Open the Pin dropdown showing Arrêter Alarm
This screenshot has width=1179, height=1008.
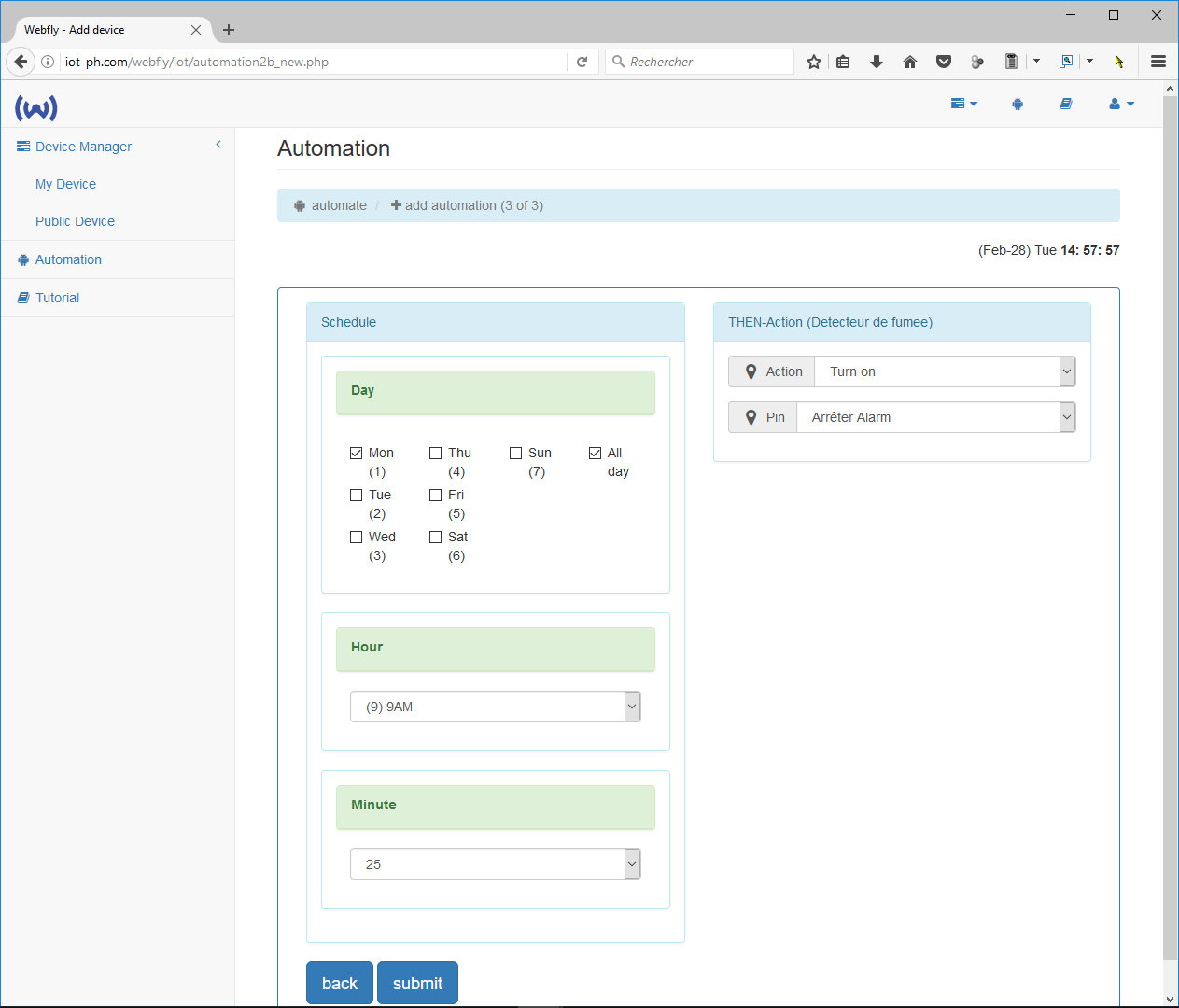coord(935,417)
